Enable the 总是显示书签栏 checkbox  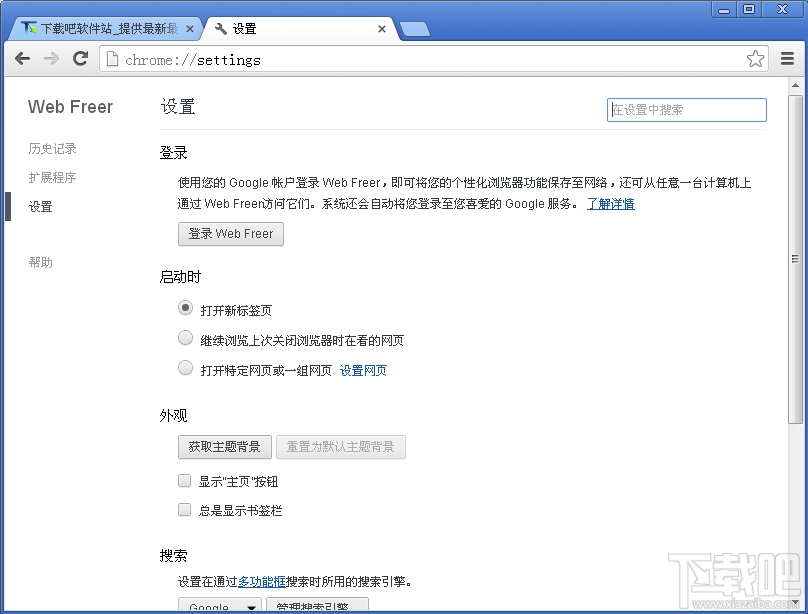pos(184,509)
